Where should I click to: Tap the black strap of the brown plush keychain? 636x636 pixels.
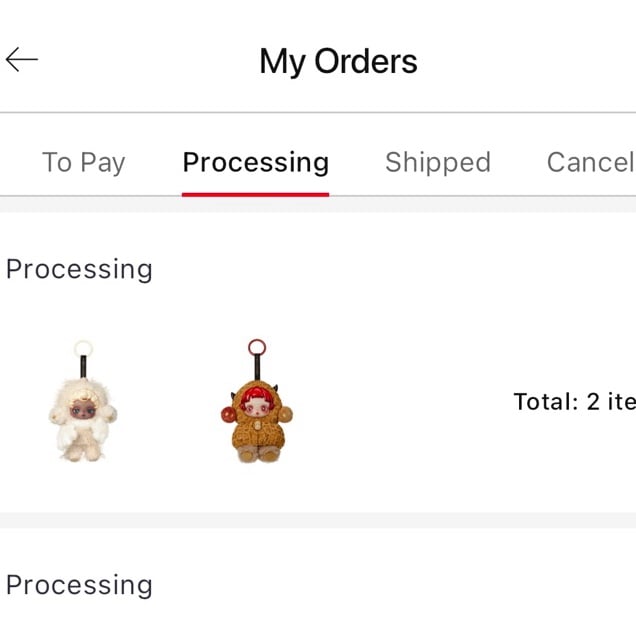(257, 368)
